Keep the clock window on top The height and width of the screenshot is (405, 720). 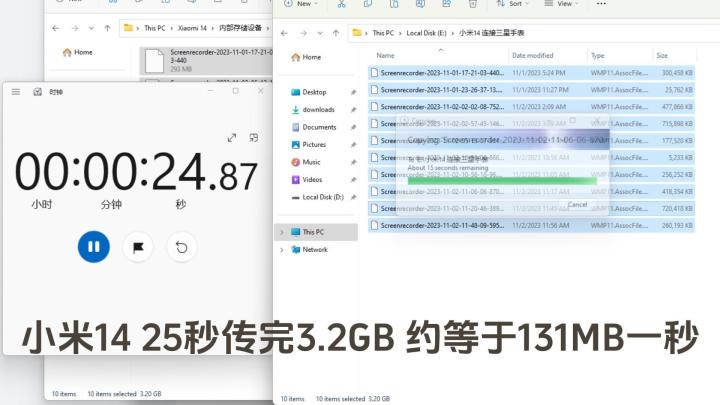click(x=253, y=138)
